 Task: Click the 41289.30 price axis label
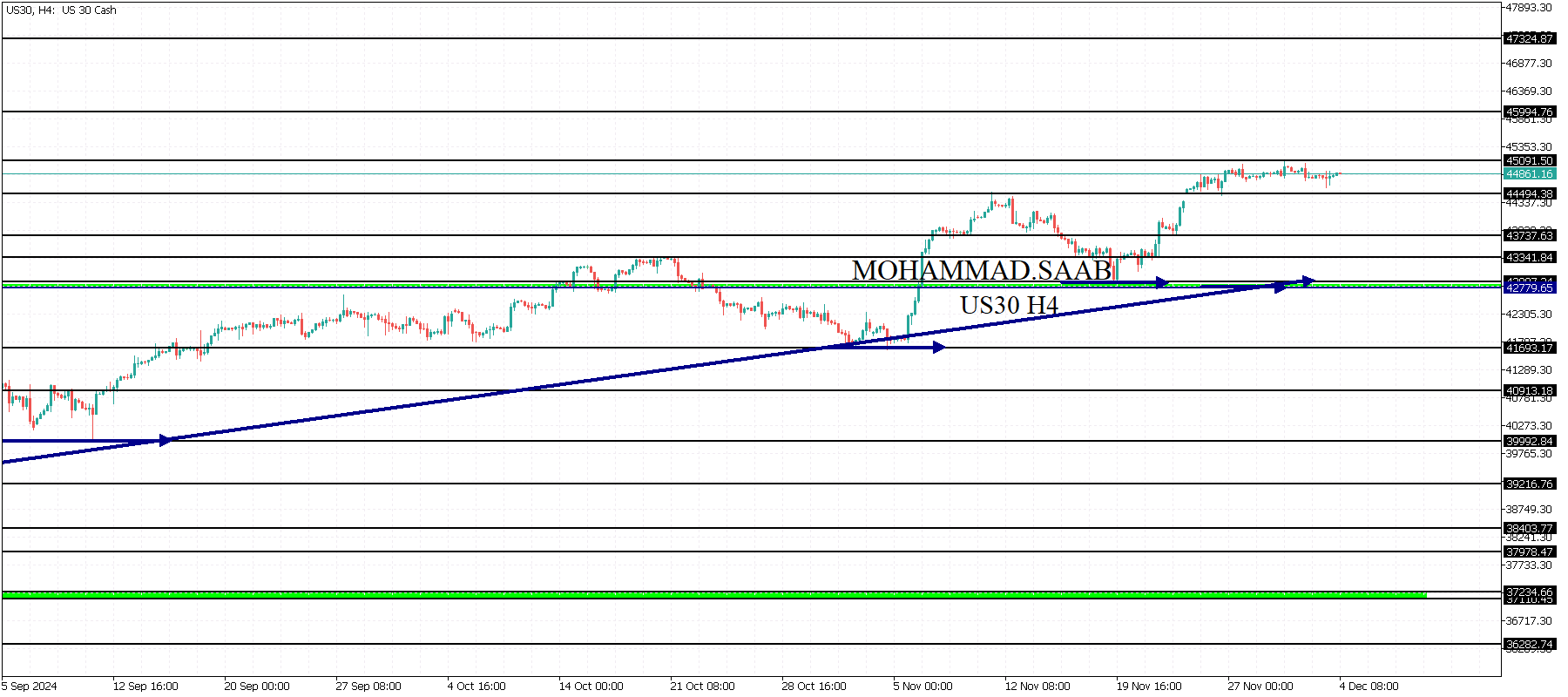pyautogui.click(x=1530, y=370)
